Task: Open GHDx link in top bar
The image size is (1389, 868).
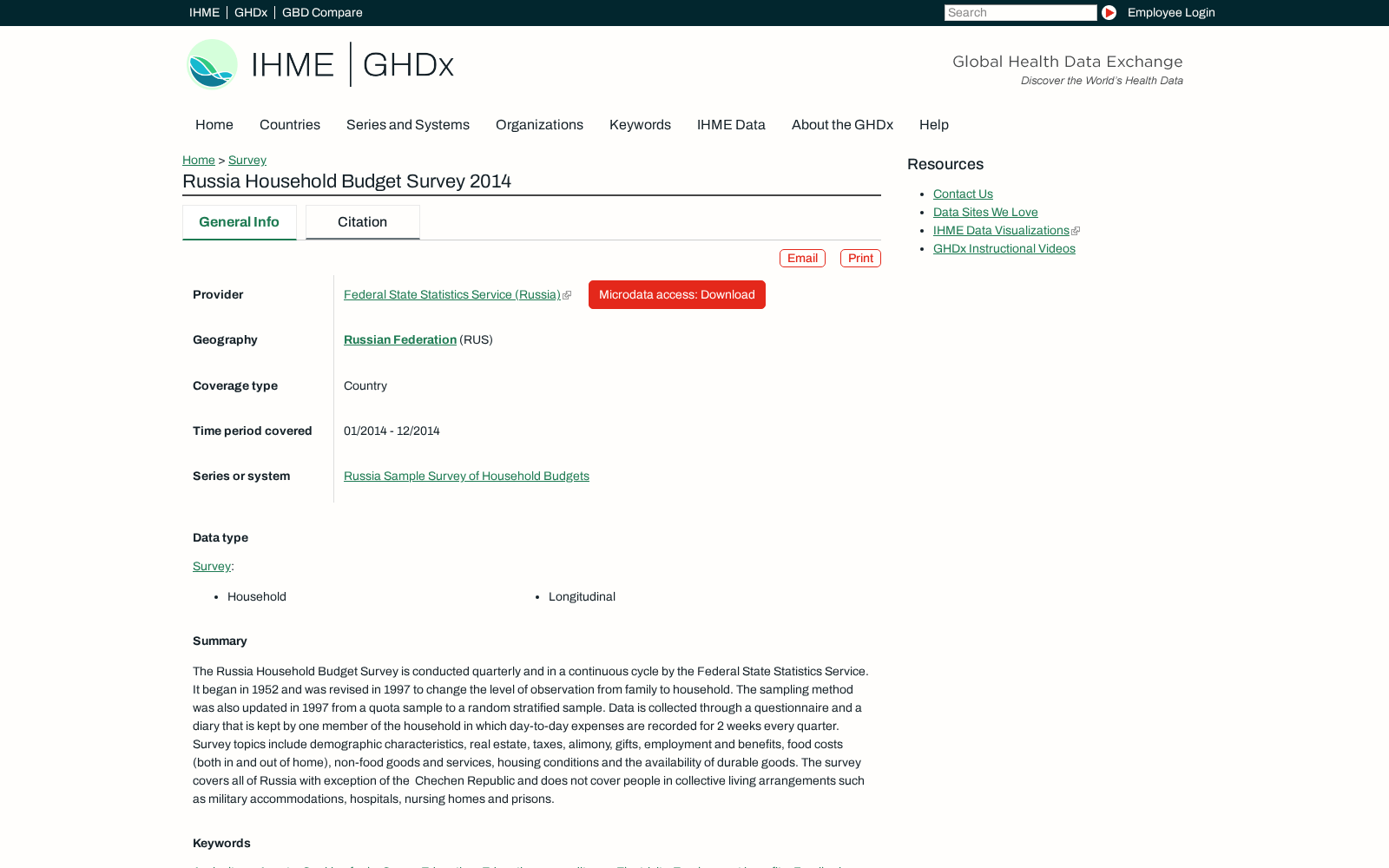Action: pos(251,12)
